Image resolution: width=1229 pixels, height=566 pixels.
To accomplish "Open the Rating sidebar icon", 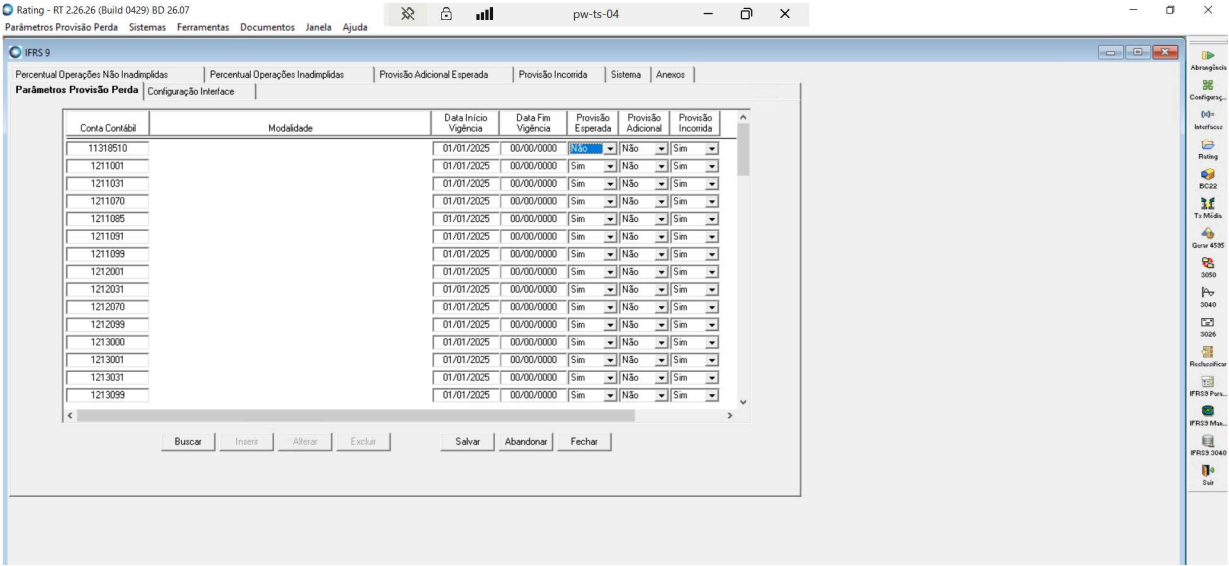I will [x=1208, y=150].
